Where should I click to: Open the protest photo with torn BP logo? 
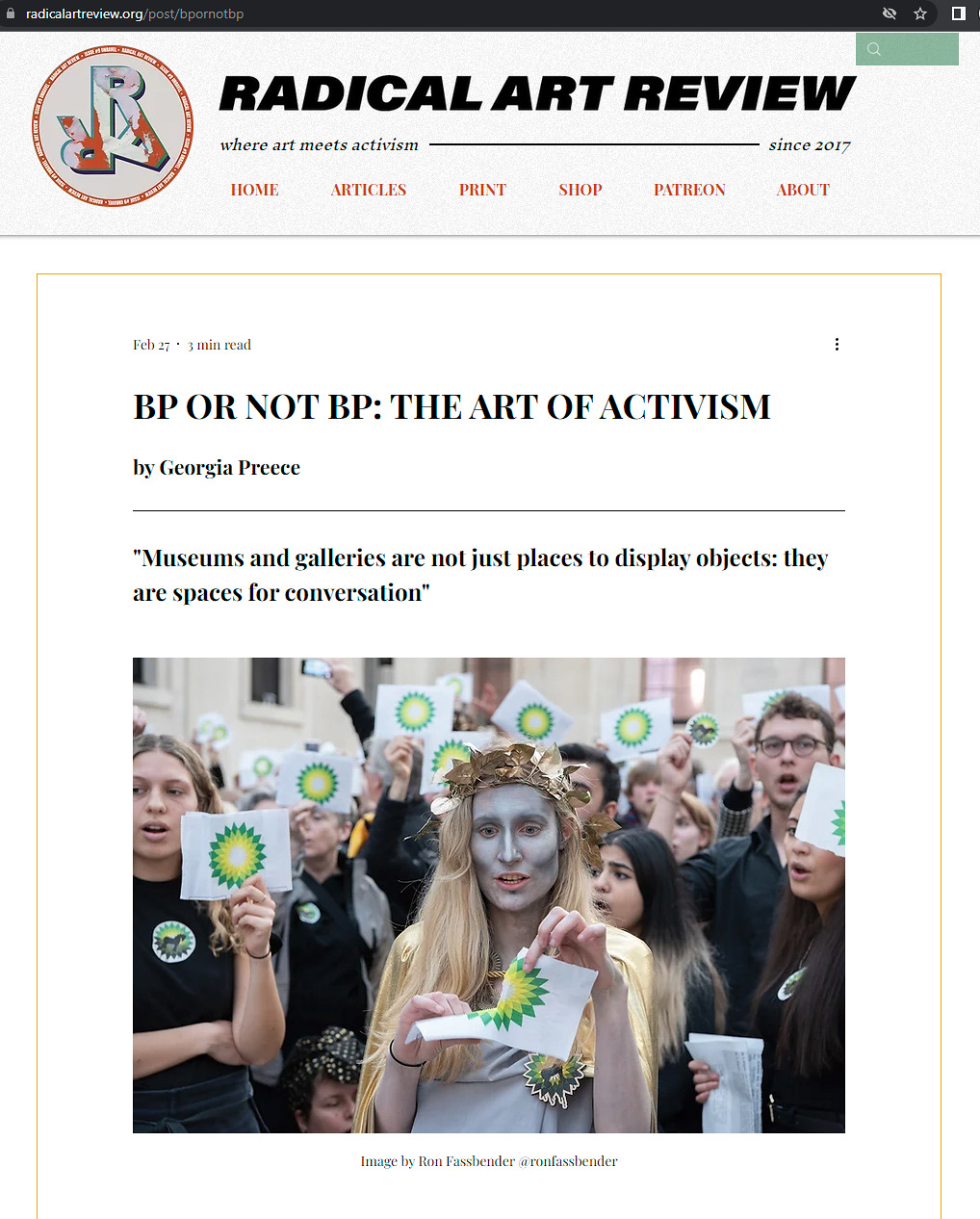click(489, 895)
